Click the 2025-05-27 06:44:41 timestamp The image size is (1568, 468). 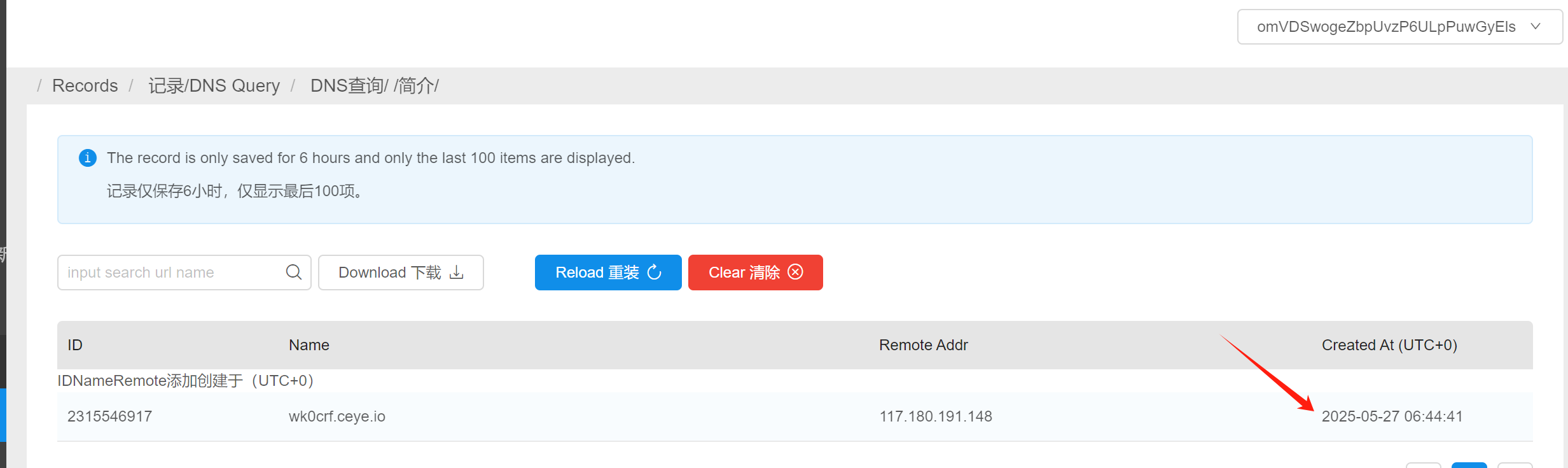[x=1392, y=416]
